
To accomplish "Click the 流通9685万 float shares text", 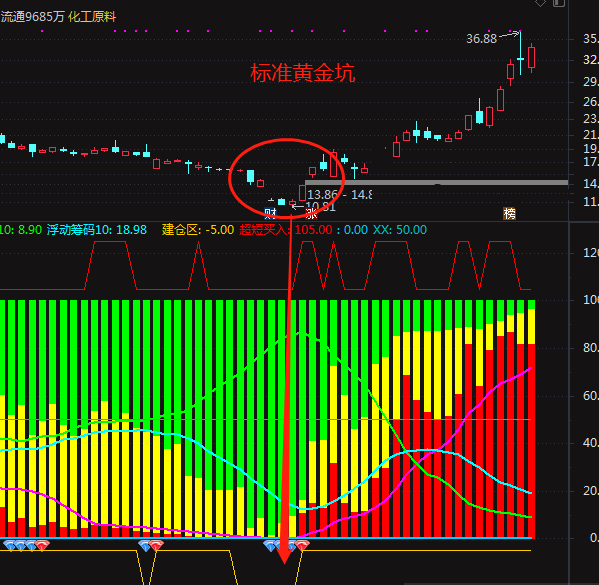I will (x=32, y=17).
